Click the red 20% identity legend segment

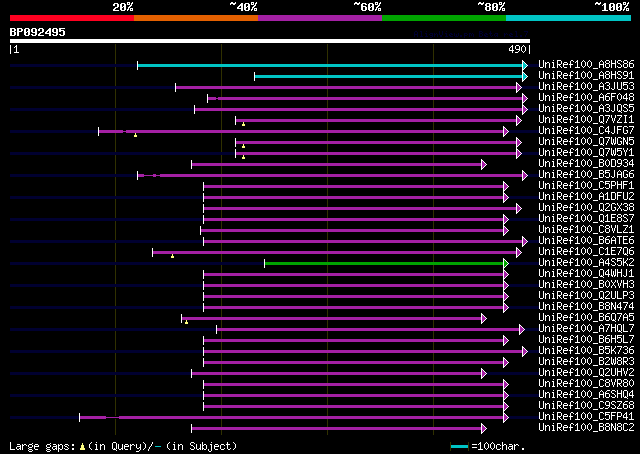pyautogui.click(x=72, y=18)
